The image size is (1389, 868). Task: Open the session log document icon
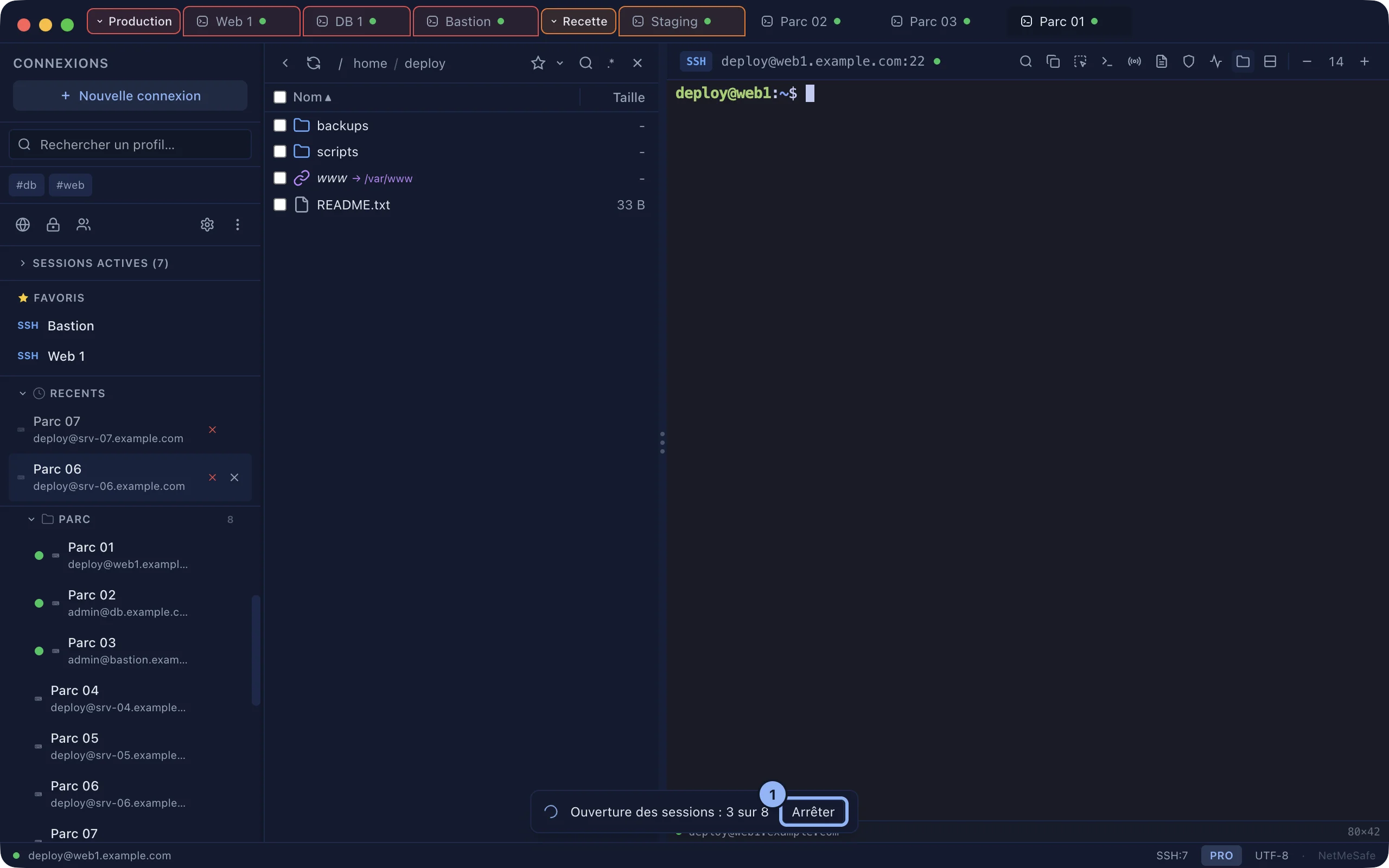(1162, 61)
